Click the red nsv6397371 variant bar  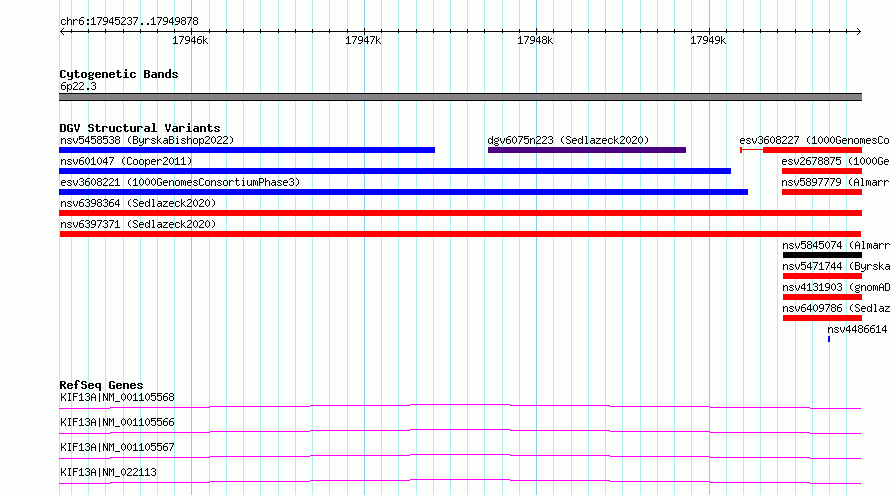460,234
